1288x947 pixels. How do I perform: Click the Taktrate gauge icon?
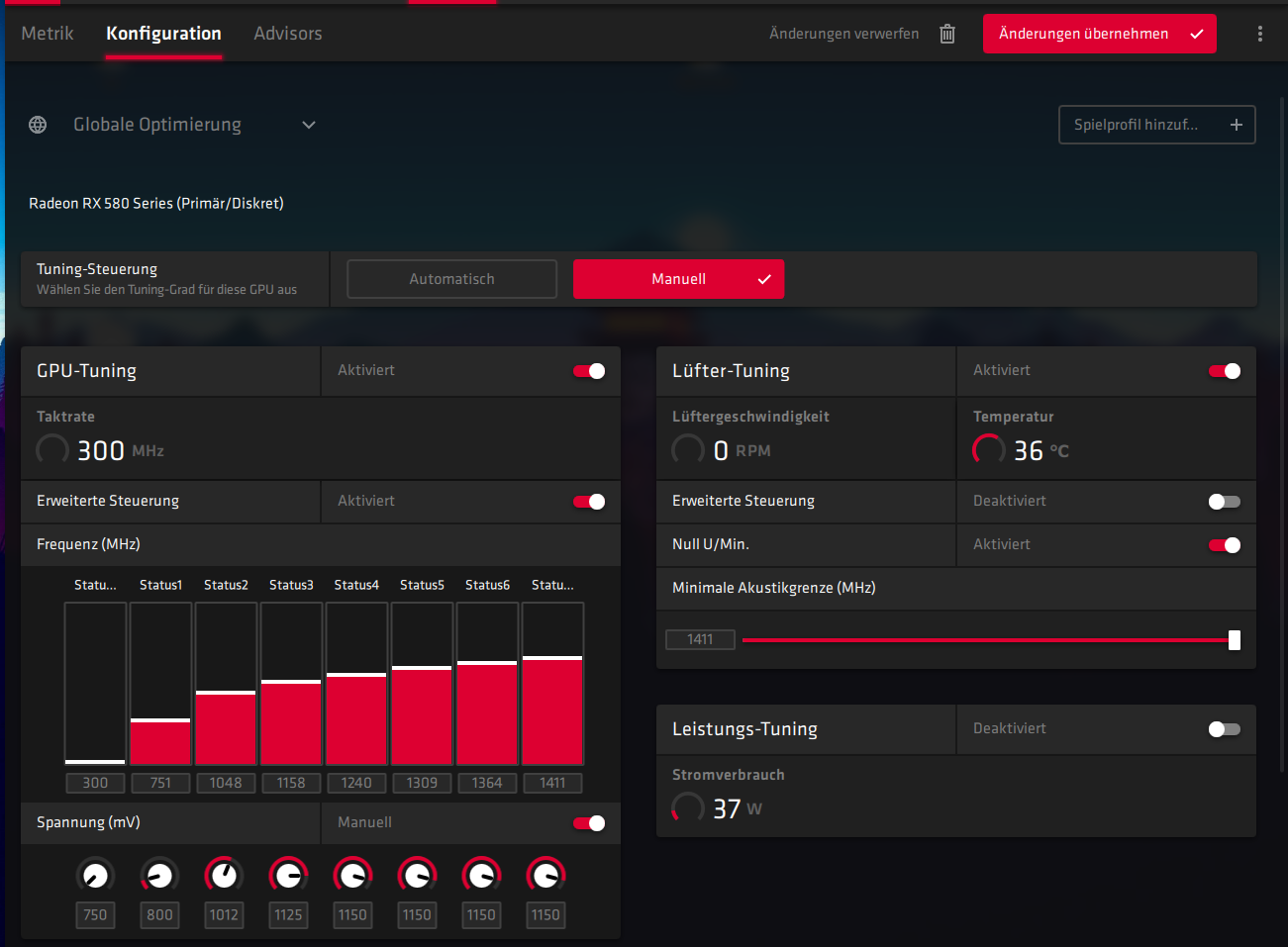tap(52, 450)
